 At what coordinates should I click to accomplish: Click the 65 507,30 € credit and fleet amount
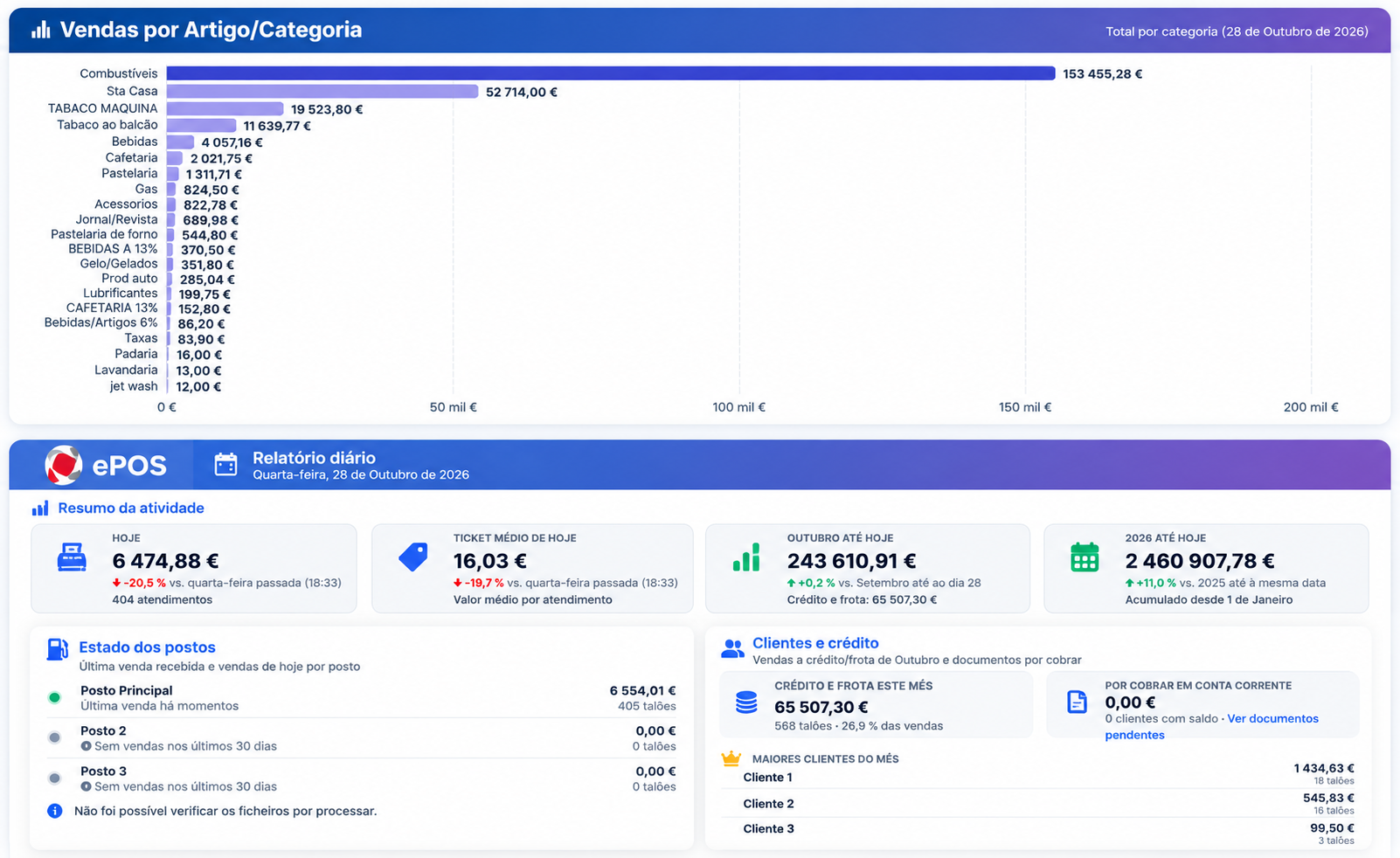821,707
